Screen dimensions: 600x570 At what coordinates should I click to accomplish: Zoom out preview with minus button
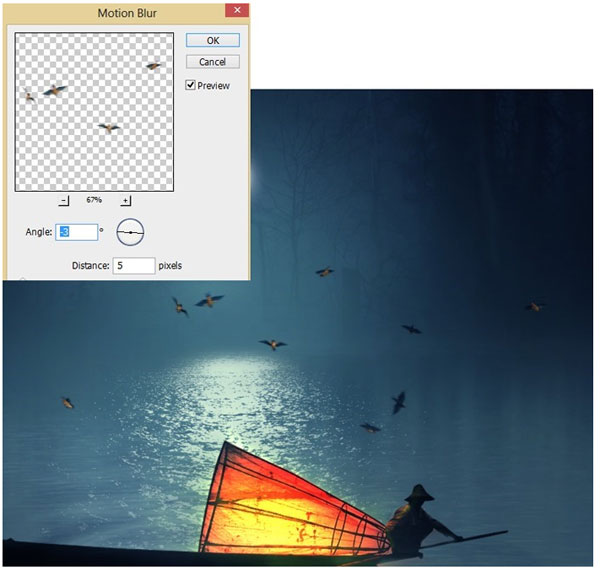pyautogui.click(x=64, y=200)
